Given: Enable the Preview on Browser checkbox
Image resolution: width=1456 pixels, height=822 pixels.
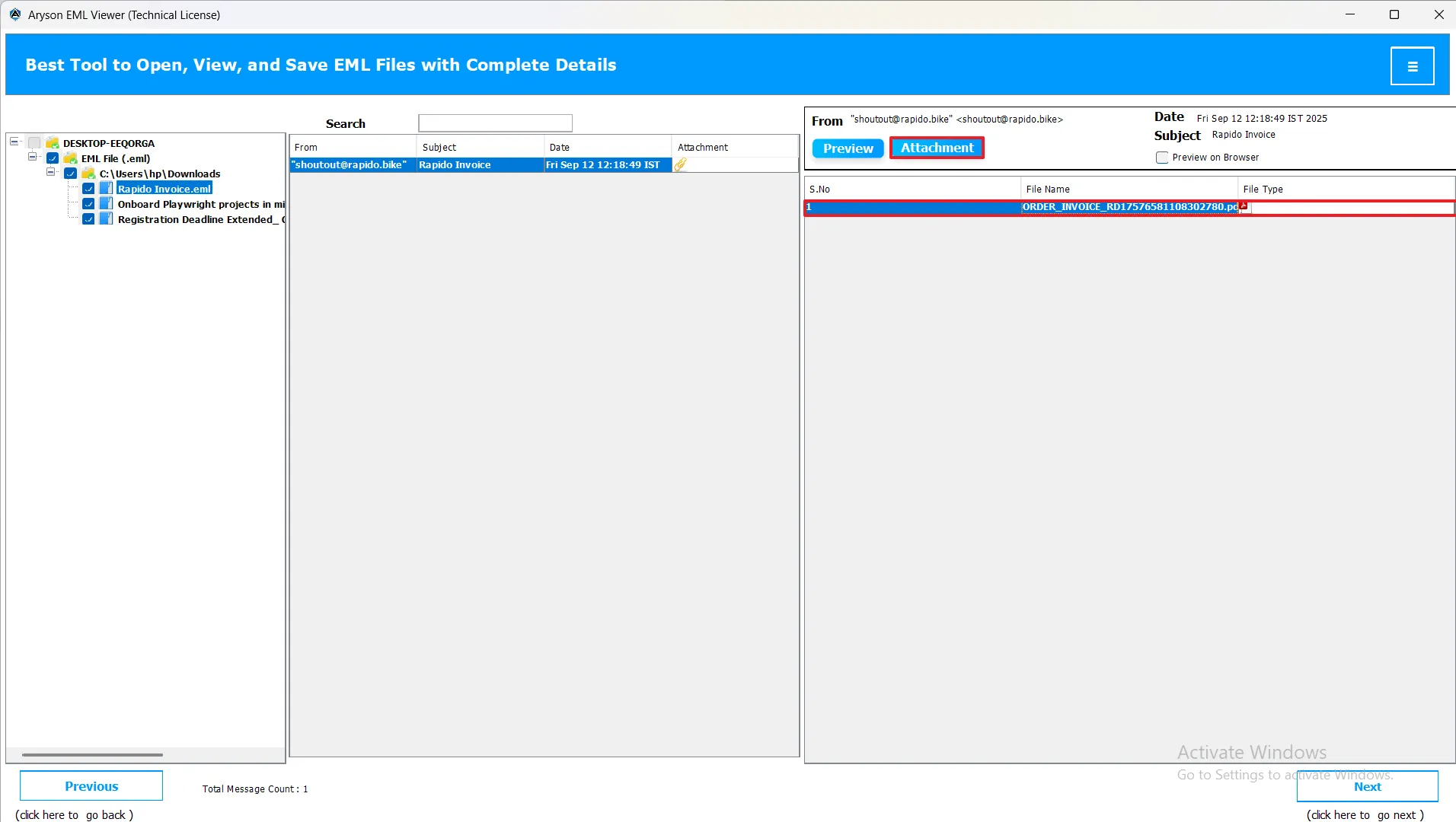Looking at the screenshot, I should tap(1161, 158).
